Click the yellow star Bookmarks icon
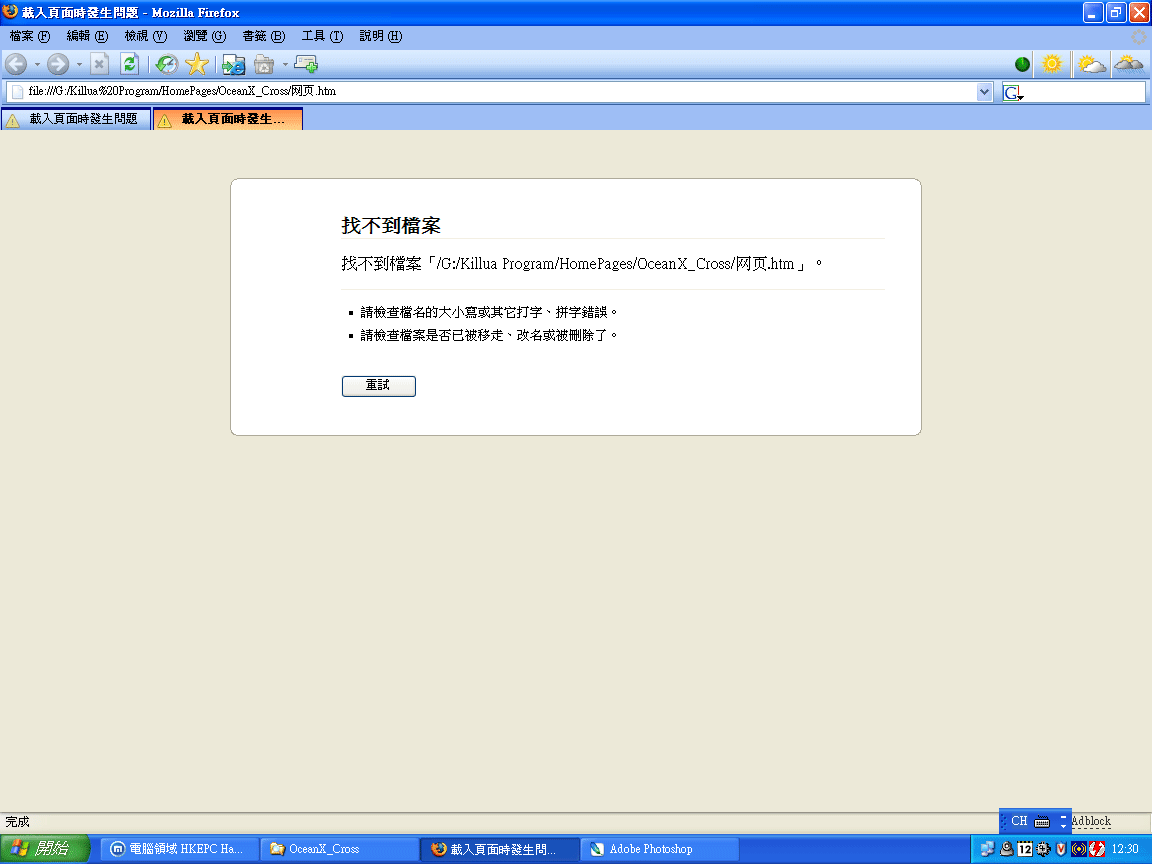 tap(197, 65)
